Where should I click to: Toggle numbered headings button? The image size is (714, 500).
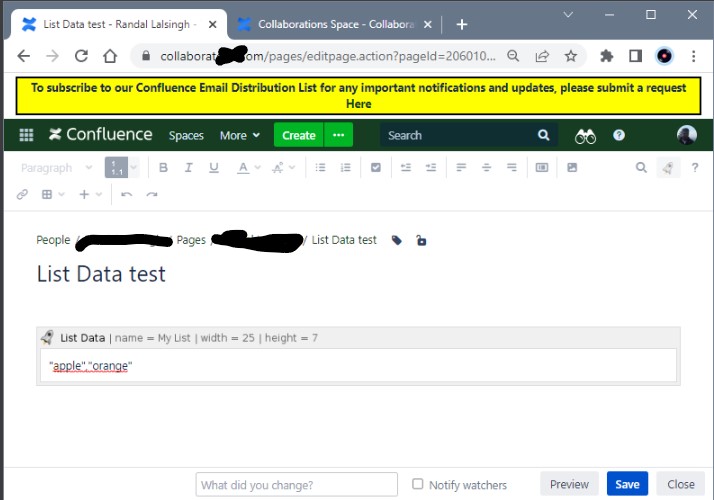tap(117, 168)
